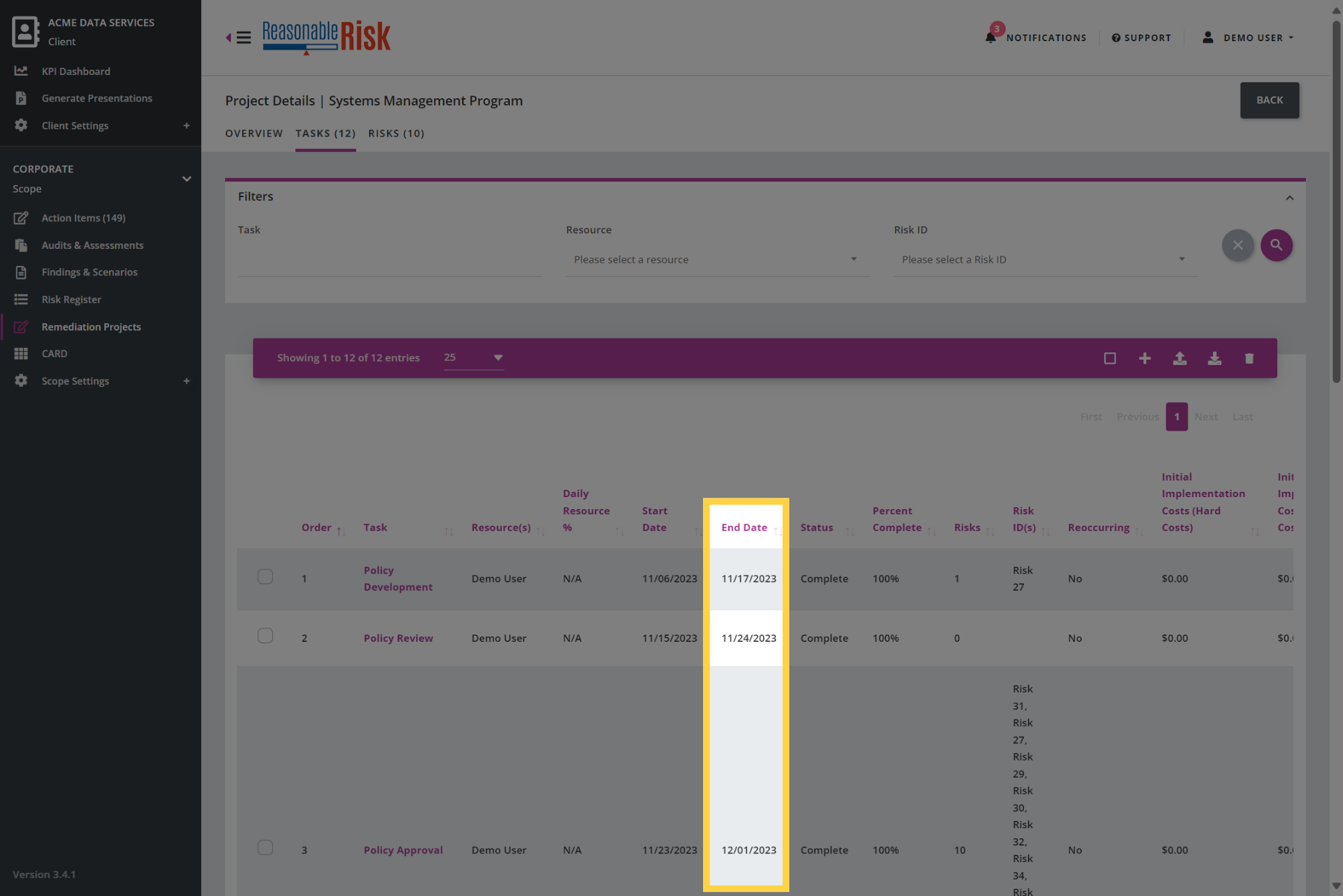The width and height of the screenshot is (1343, 896).
Task: Open the notifications bell
Action: pos(990,37)
